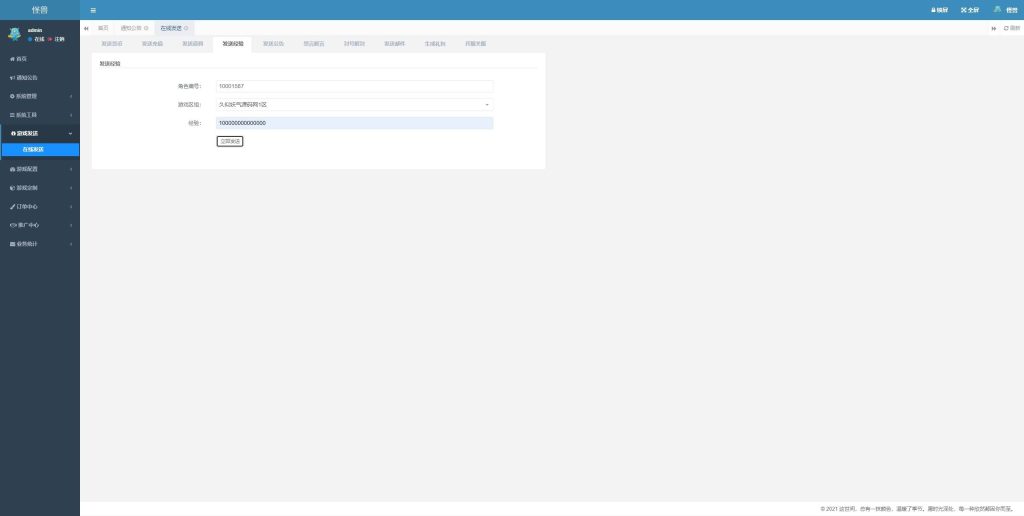
Task: Close the 通知公告 page tab
Action: pos(146,28)
